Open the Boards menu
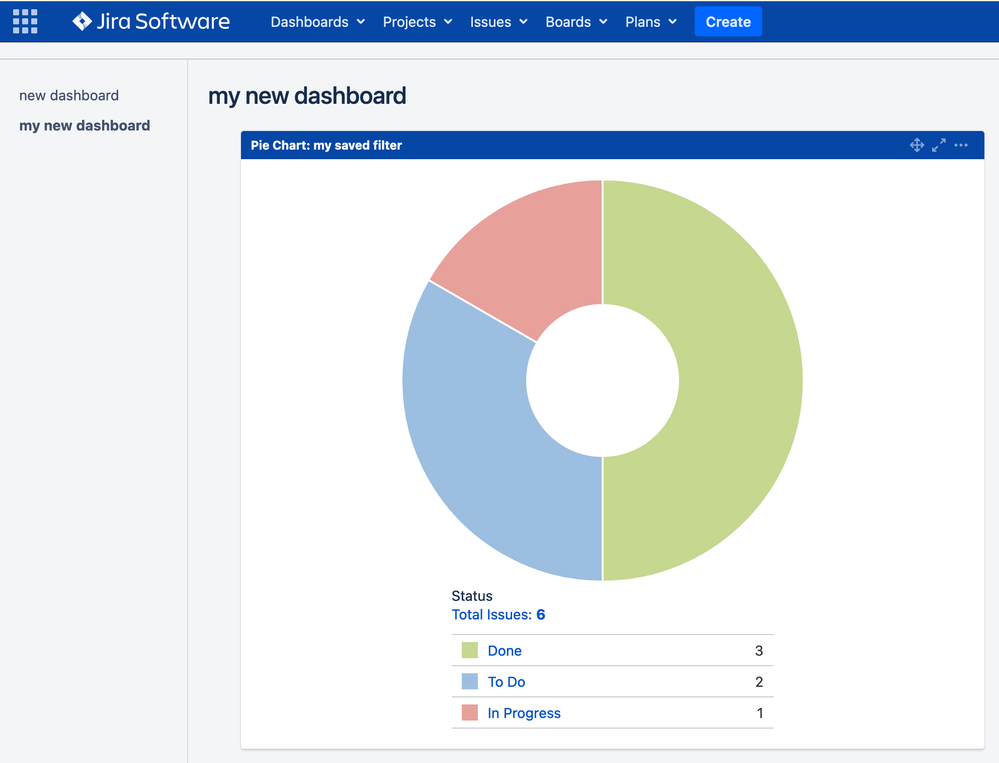The image size is (999, 763). [x=576, y=22]
